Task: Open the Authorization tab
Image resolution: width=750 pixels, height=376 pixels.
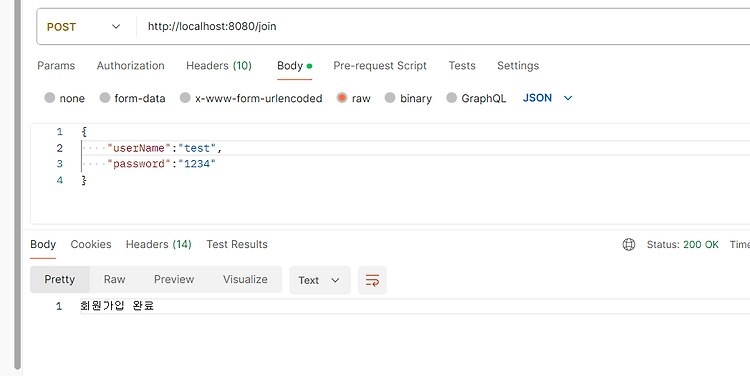Action: pos(131,66)
